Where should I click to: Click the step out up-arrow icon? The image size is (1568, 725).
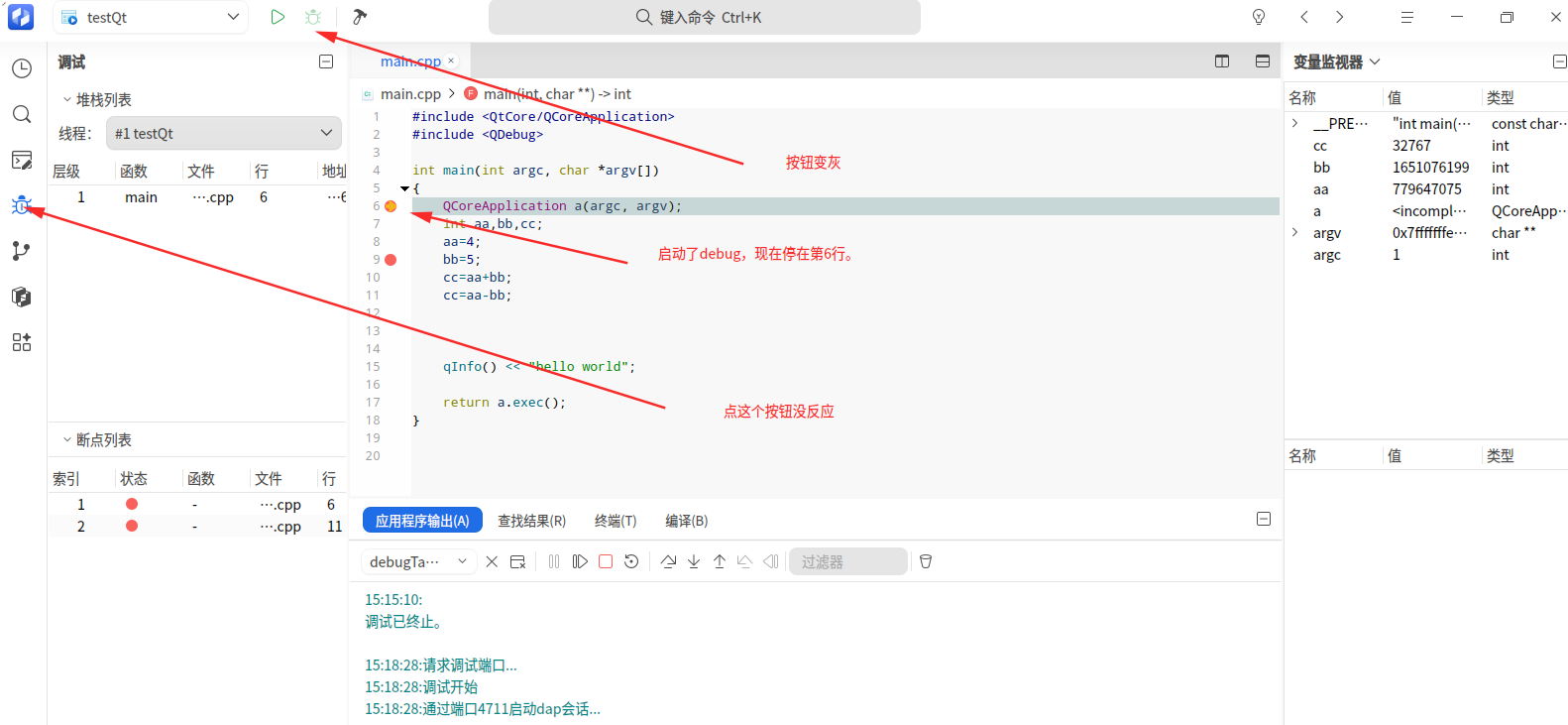720,561
